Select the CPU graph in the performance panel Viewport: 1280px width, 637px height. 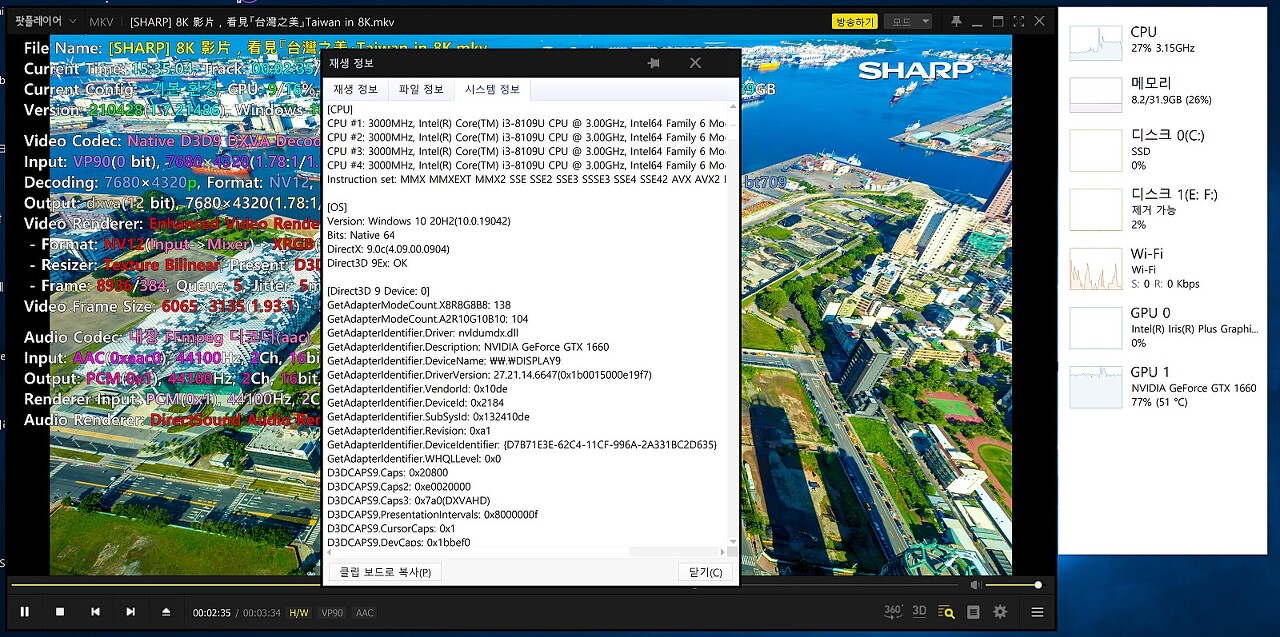click(x=1162, y=40)
